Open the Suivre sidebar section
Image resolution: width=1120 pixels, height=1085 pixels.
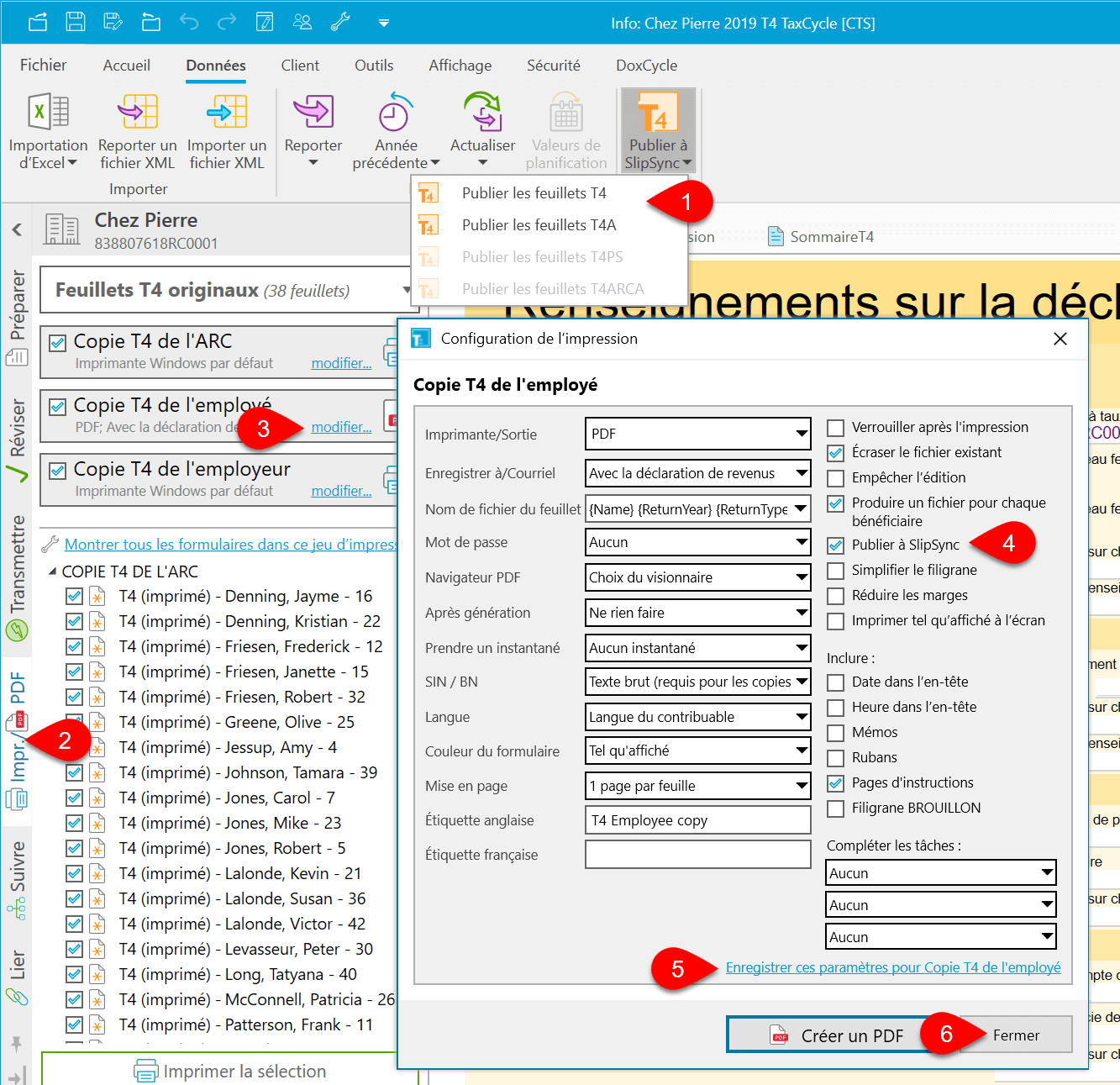pos(17,880)
